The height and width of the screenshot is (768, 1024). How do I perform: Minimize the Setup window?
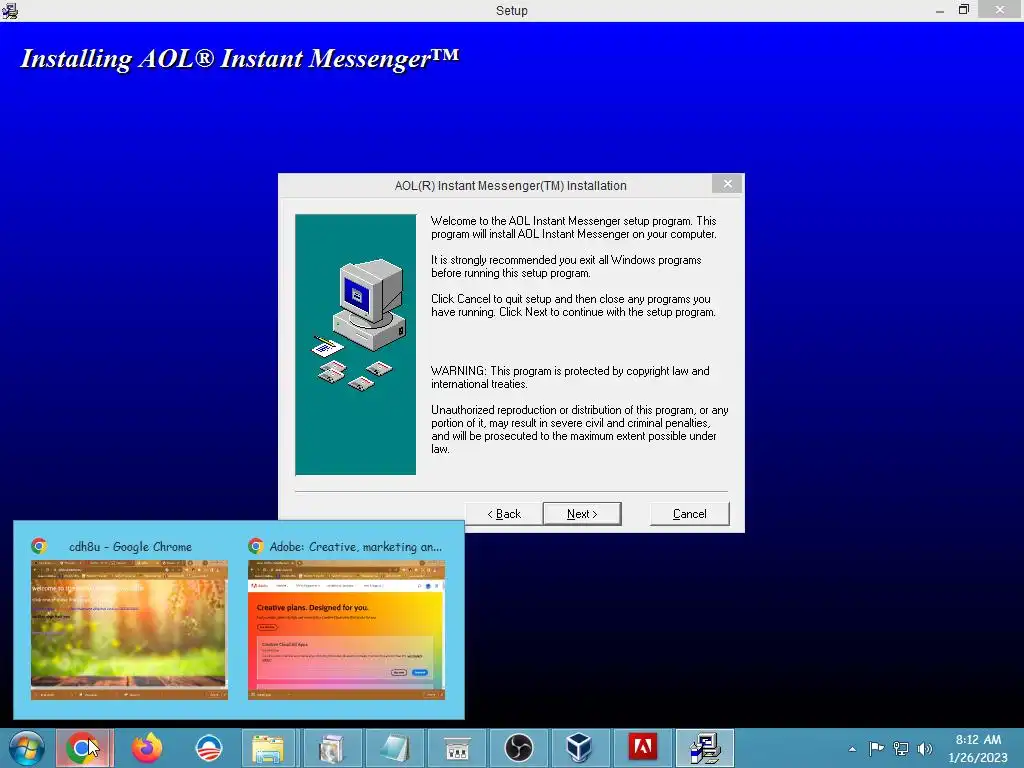click(x=939, y=10)
